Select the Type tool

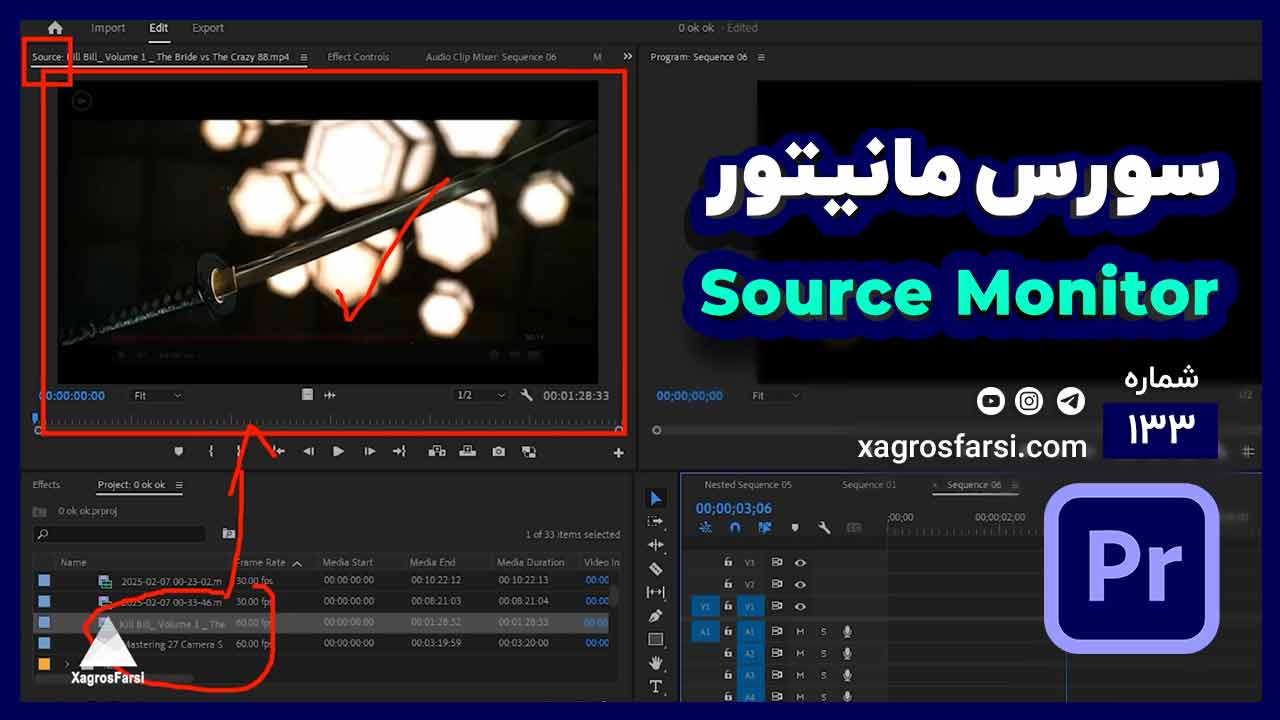pyautogui.click(x=656, y=686)
